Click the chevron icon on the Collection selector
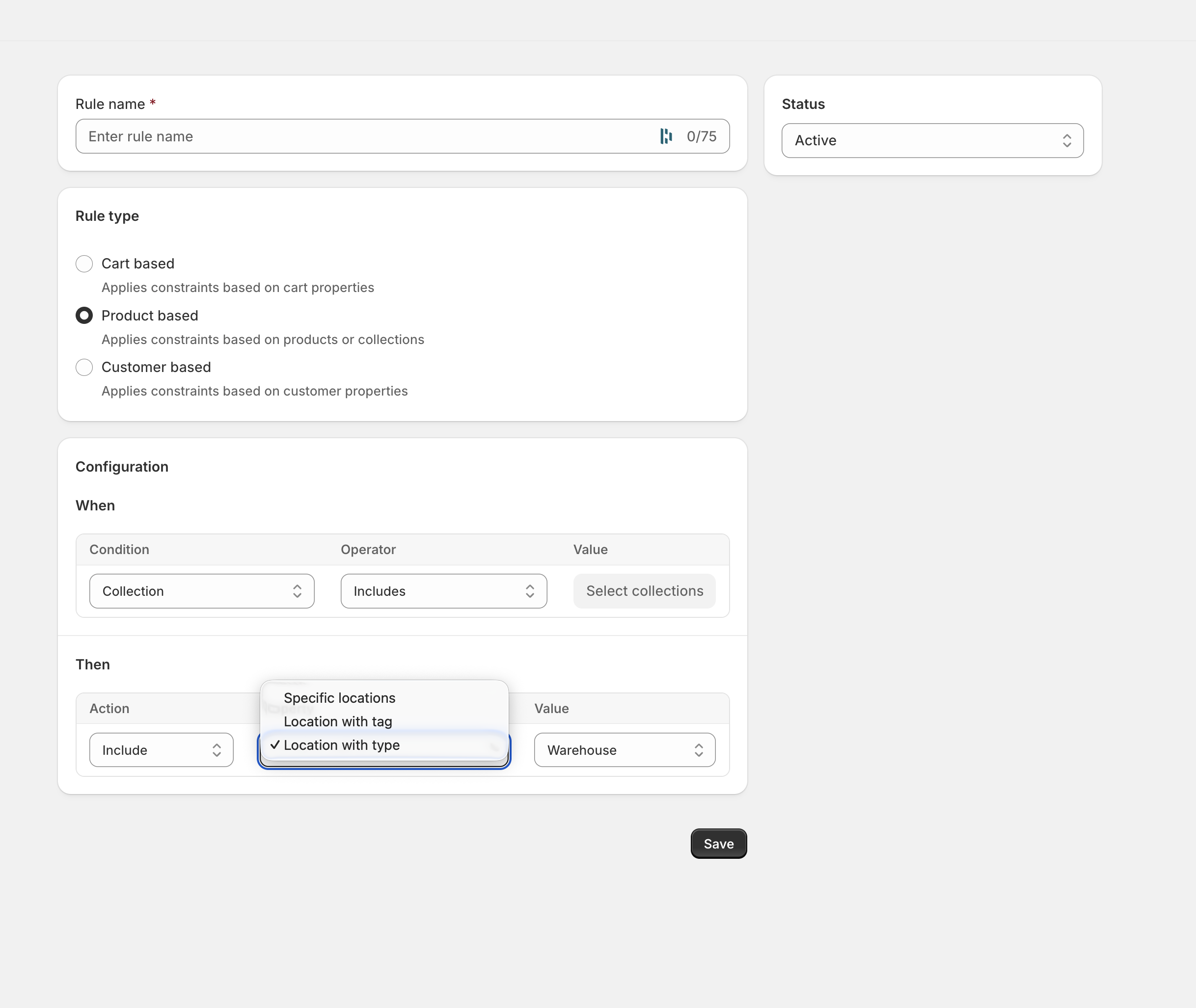Image resolution: width=1196 pixels, height=1008 pixels. (298, 591)
